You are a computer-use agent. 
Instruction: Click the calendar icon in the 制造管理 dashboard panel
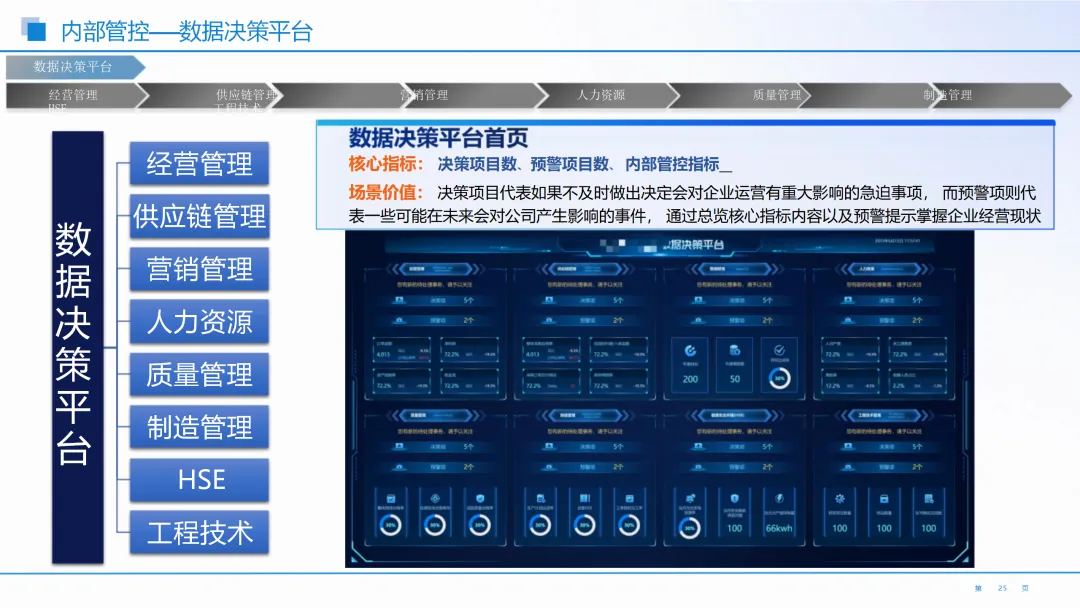629,499
